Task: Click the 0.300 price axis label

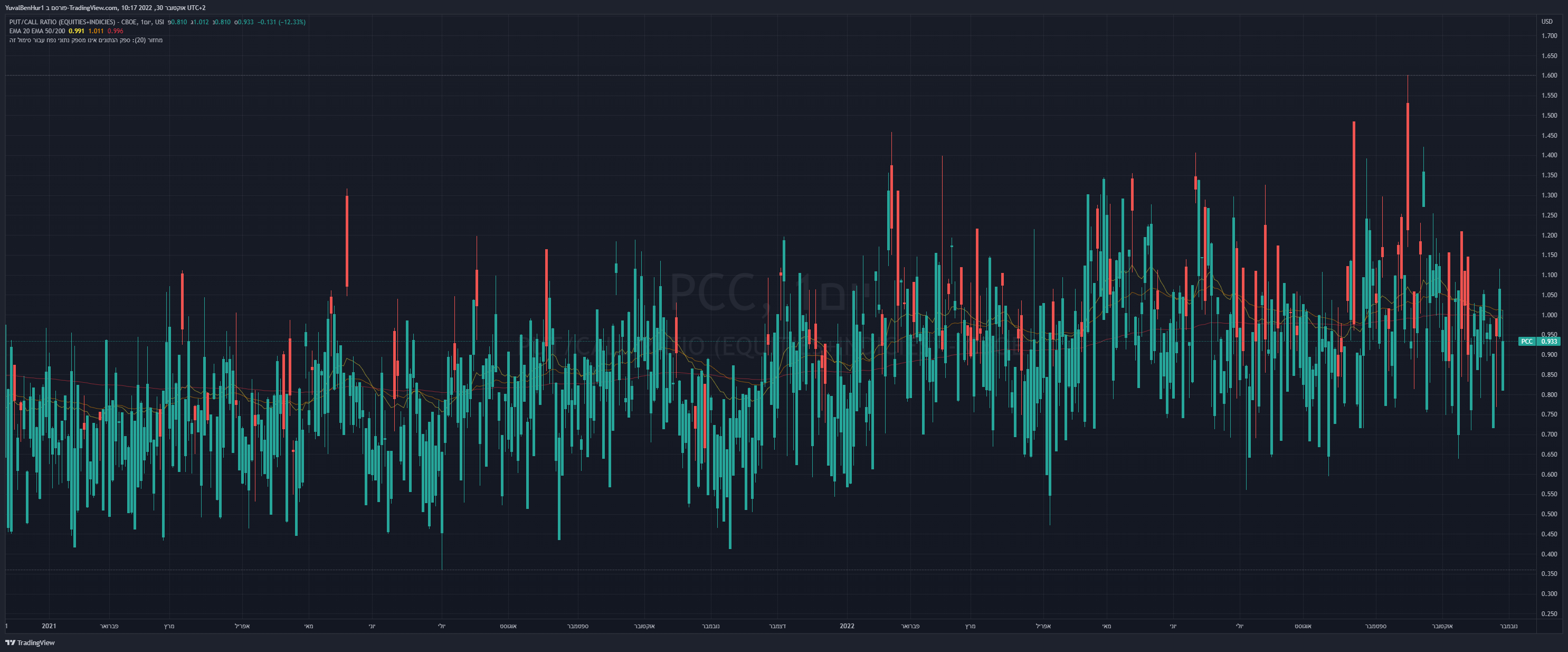Action: click(x=1549, y=594)
